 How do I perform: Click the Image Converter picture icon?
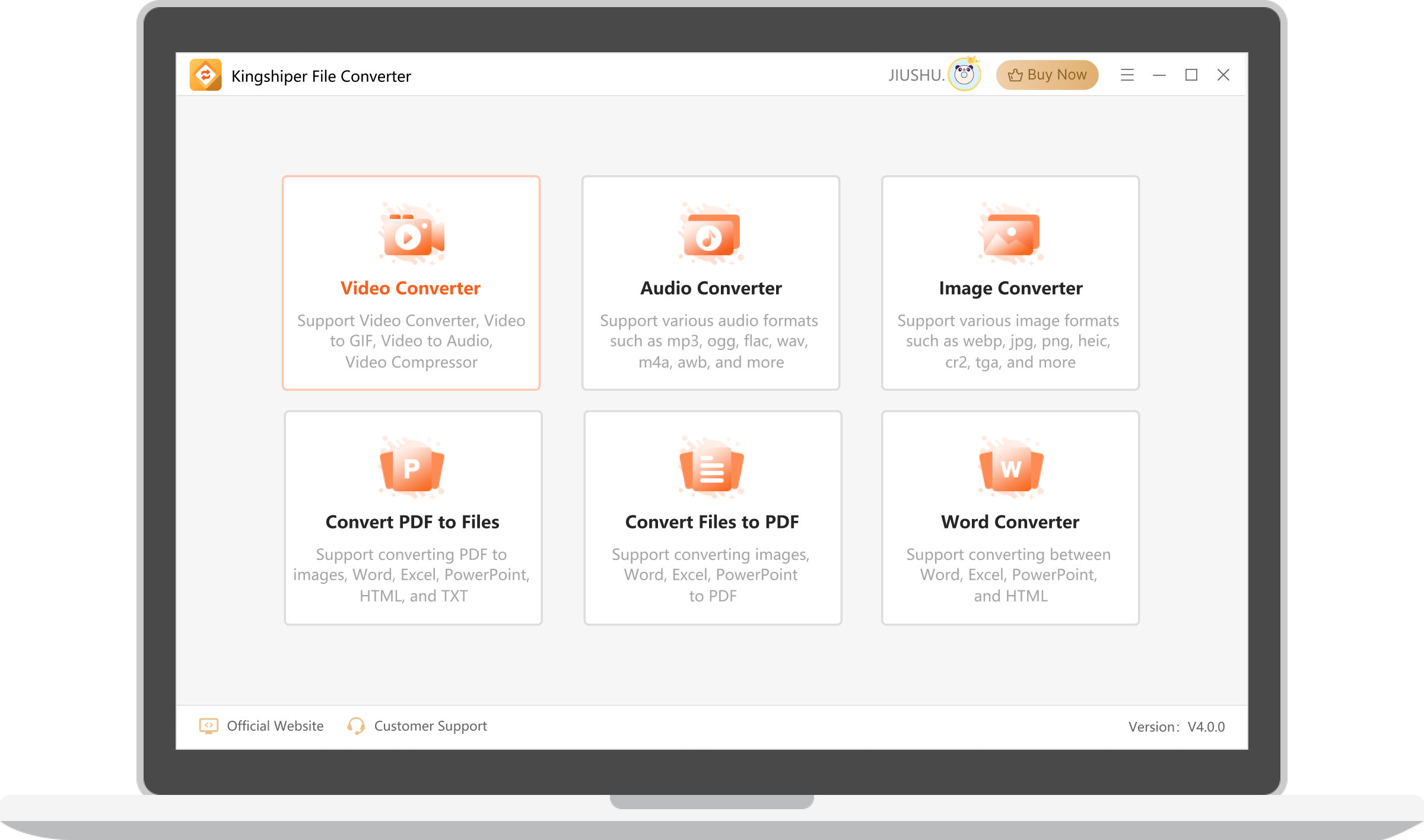pyautogui.click(x=1011, y=234)
